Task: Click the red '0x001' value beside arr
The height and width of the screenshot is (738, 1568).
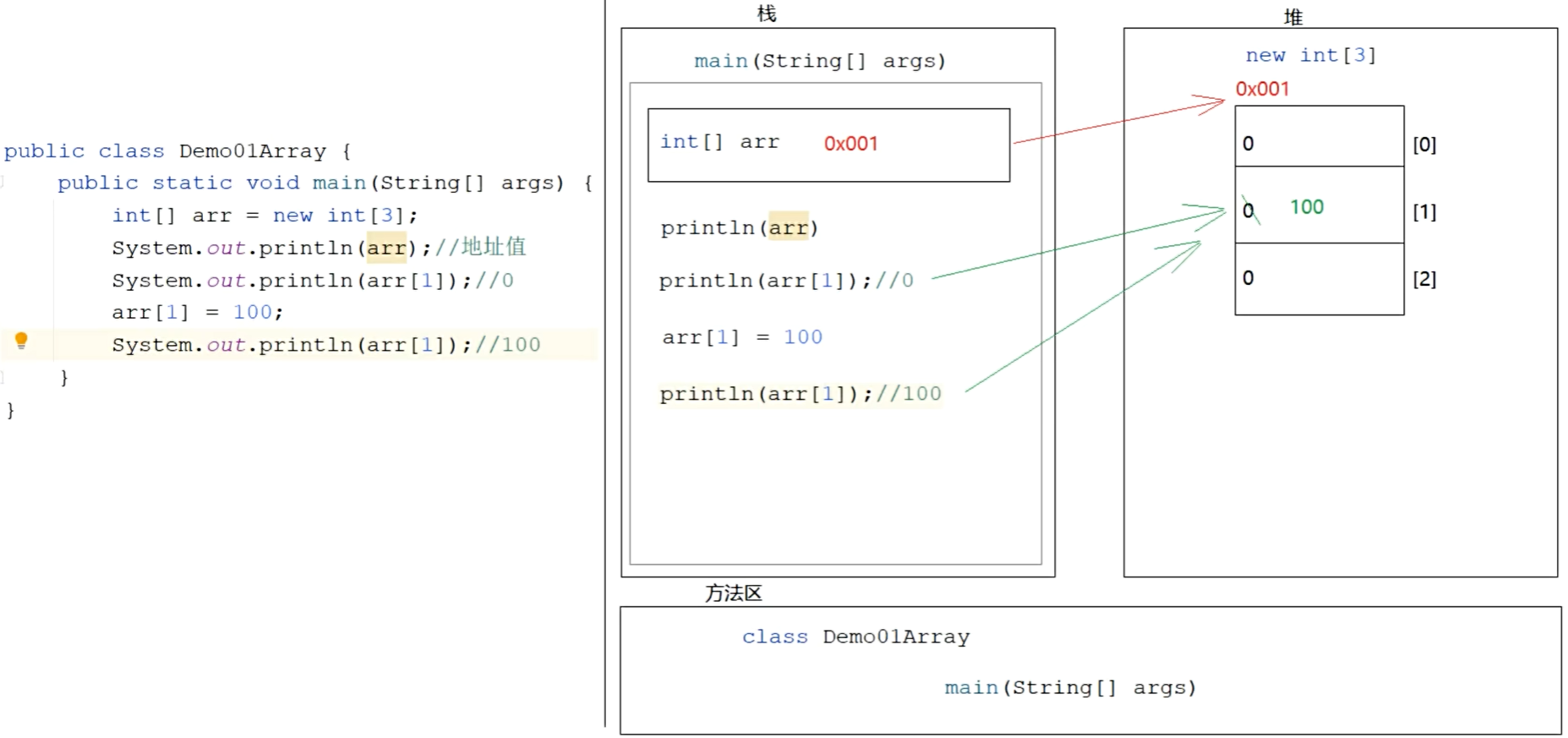Action: point(850,144)
